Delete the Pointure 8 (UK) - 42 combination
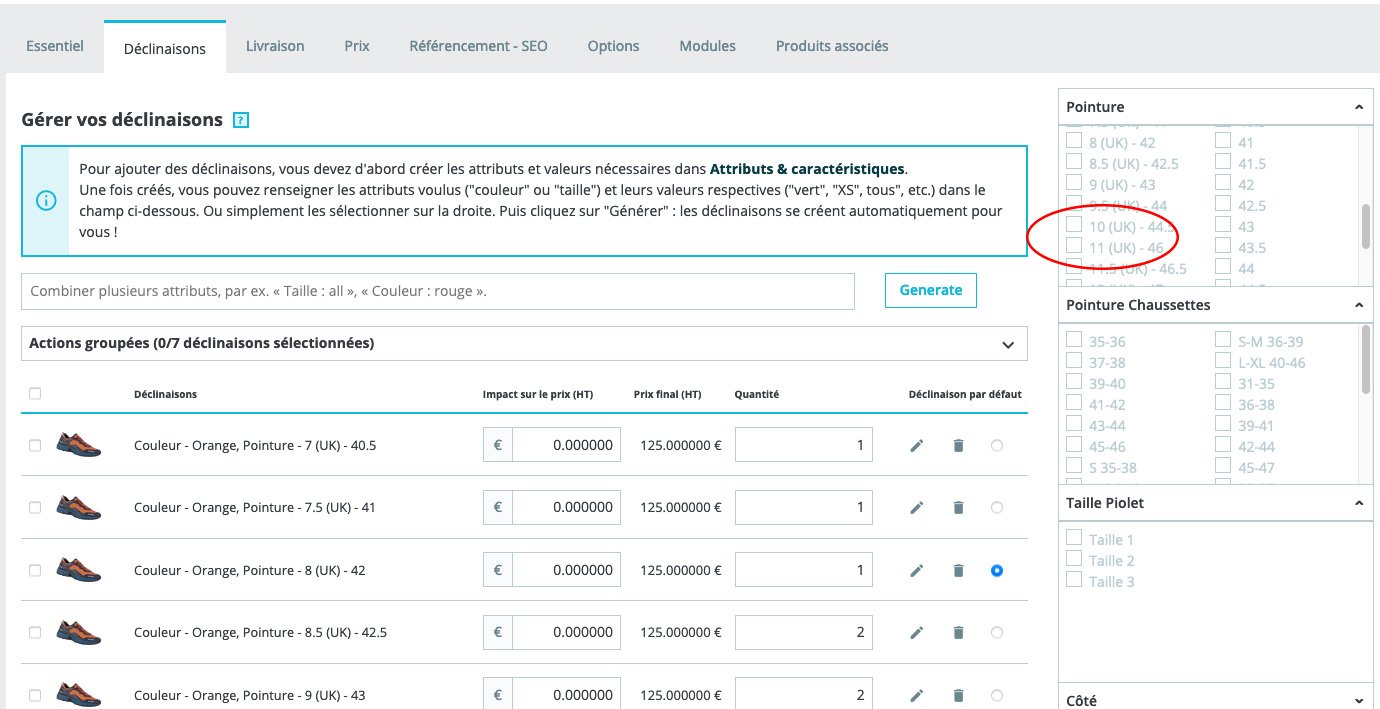The height and width of the screenshot is (709, 1380). 958,571
